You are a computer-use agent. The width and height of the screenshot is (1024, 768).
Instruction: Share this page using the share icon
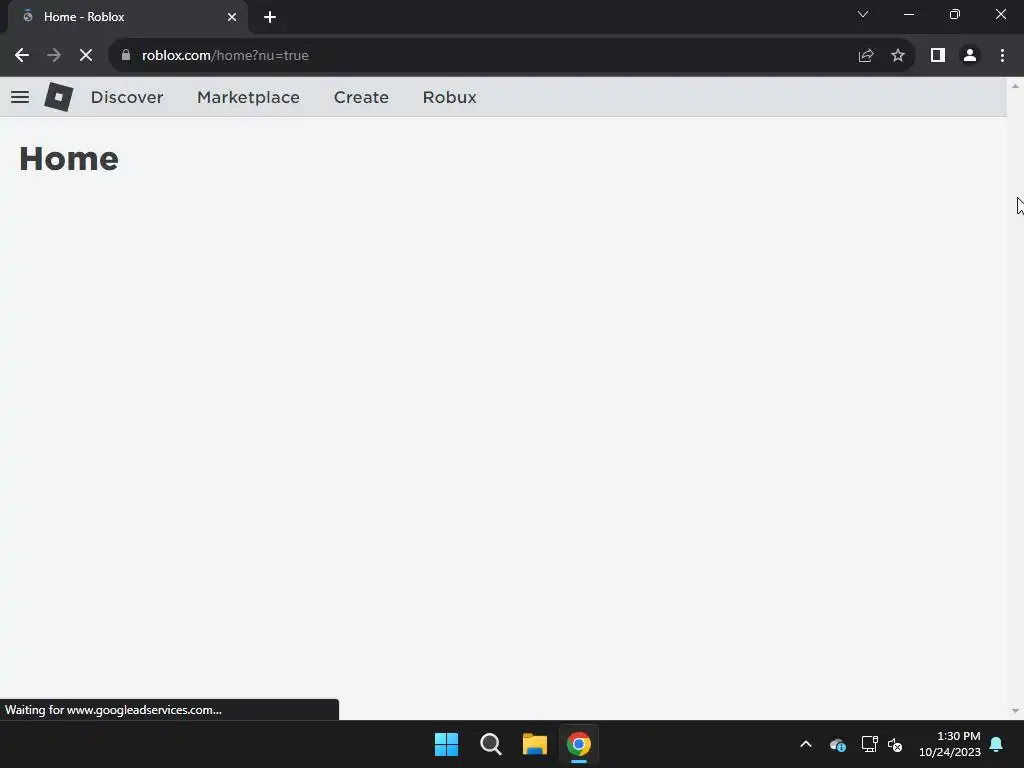pyautogui.click(x=866, y=56)
